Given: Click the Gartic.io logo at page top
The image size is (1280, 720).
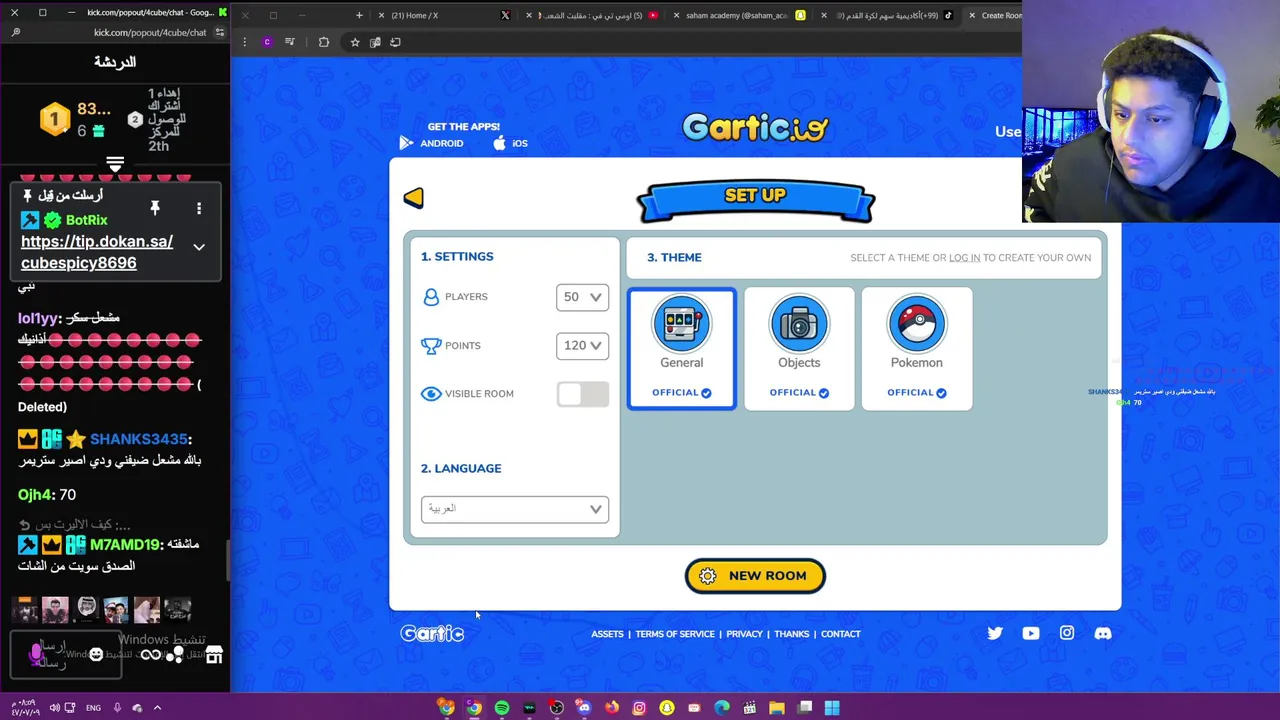Looking at the screenshot, I should (x=755, y=127).
